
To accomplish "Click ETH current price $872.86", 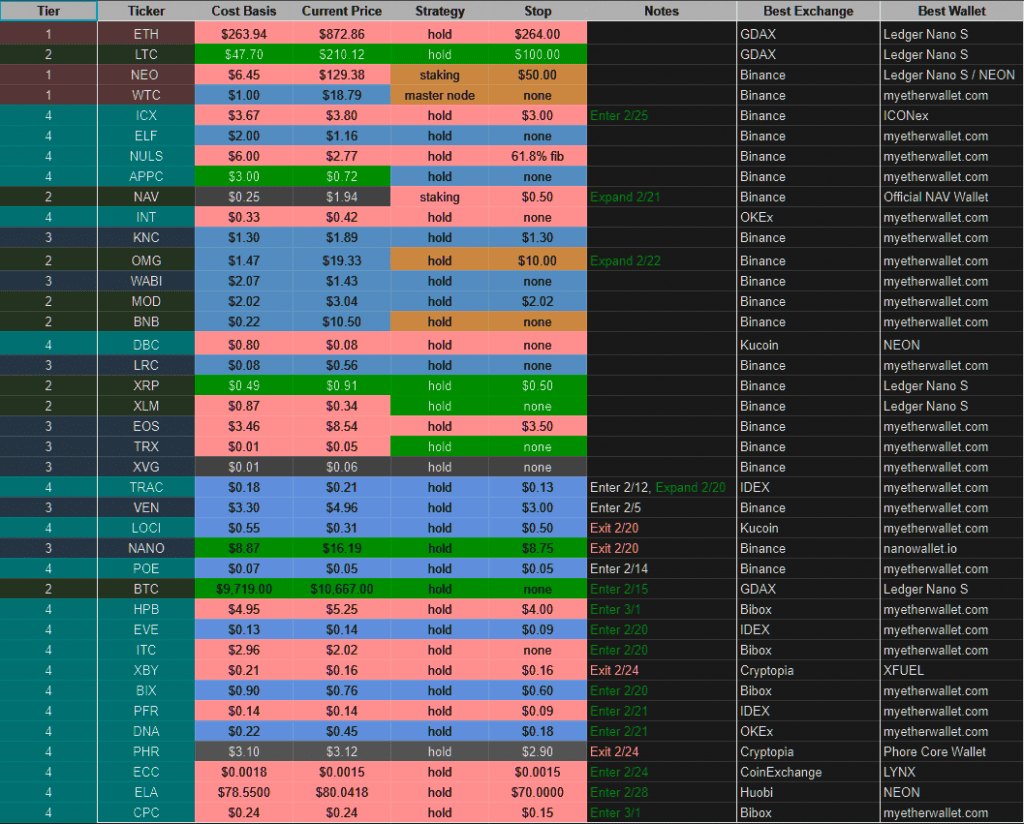I will (342, 34).
